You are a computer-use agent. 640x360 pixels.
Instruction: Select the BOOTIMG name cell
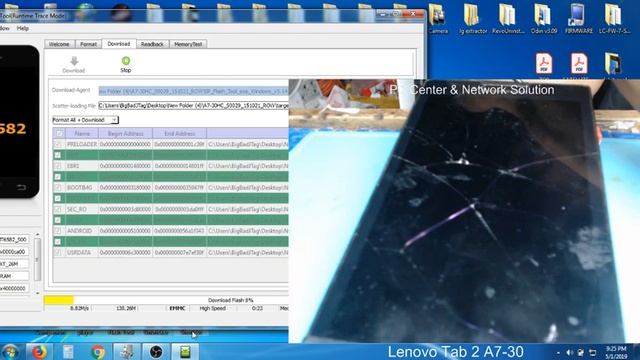tap(82, 188)
